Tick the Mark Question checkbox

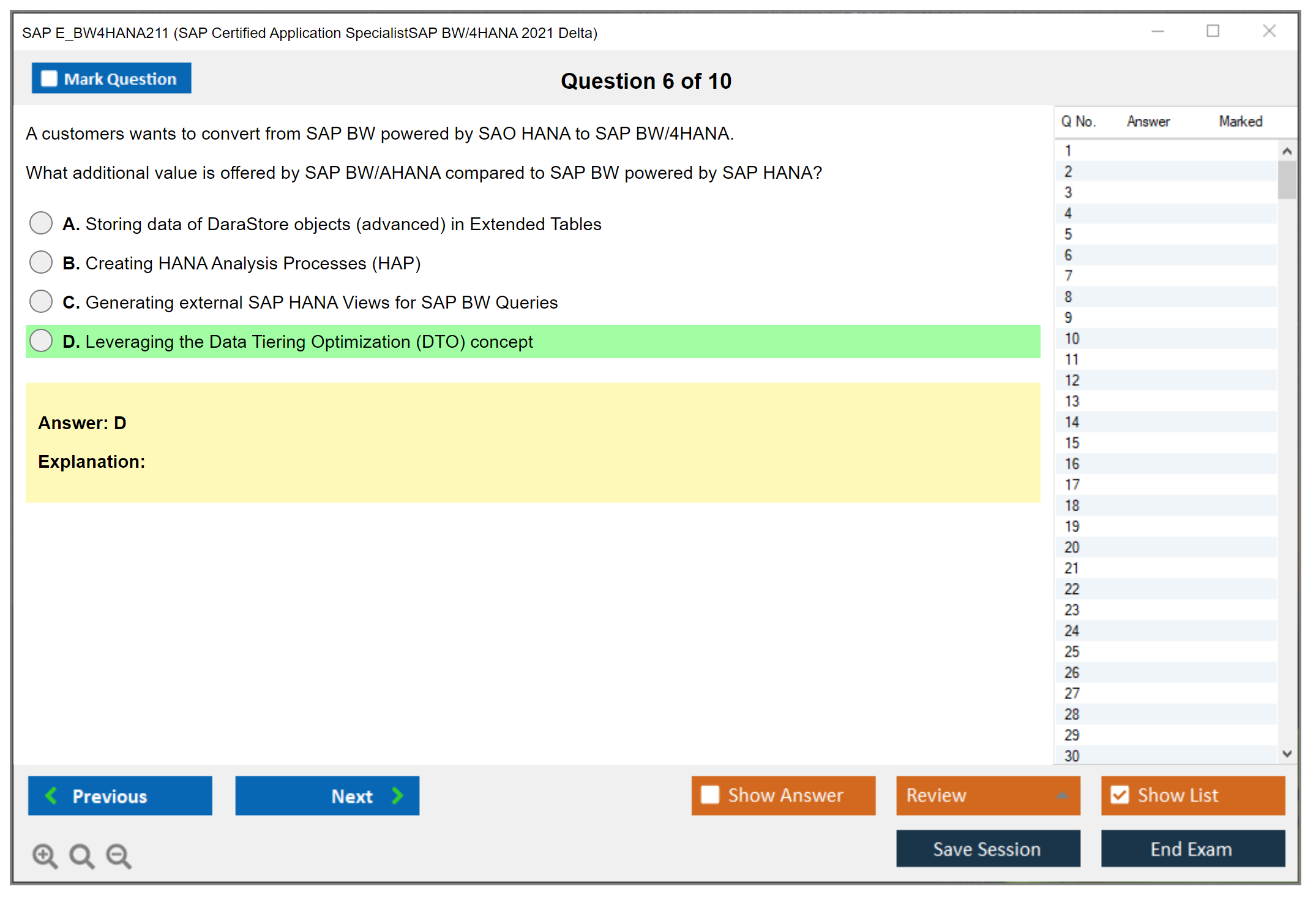click(x=49, y=79)
